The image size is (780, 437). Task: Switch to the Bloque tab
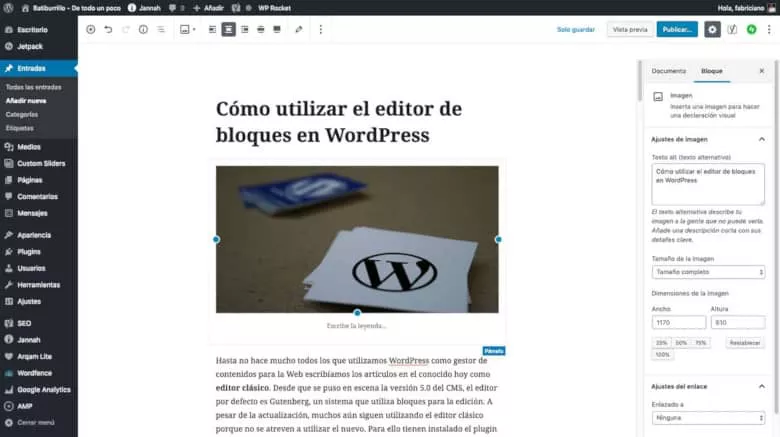coord(712,71)
